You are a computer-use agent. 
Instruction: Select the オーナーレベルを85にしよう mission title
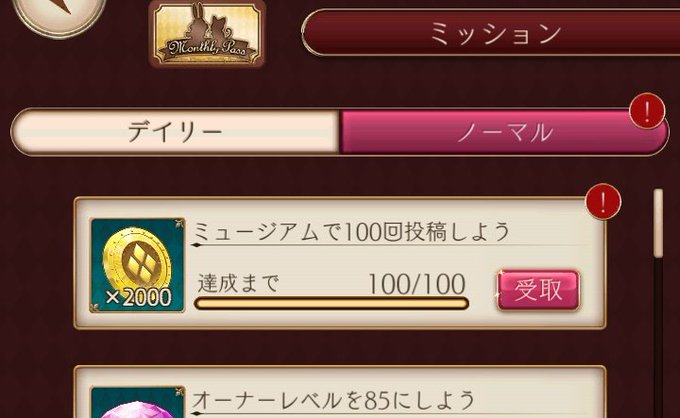pyautogui.click(x=333, y=400)
